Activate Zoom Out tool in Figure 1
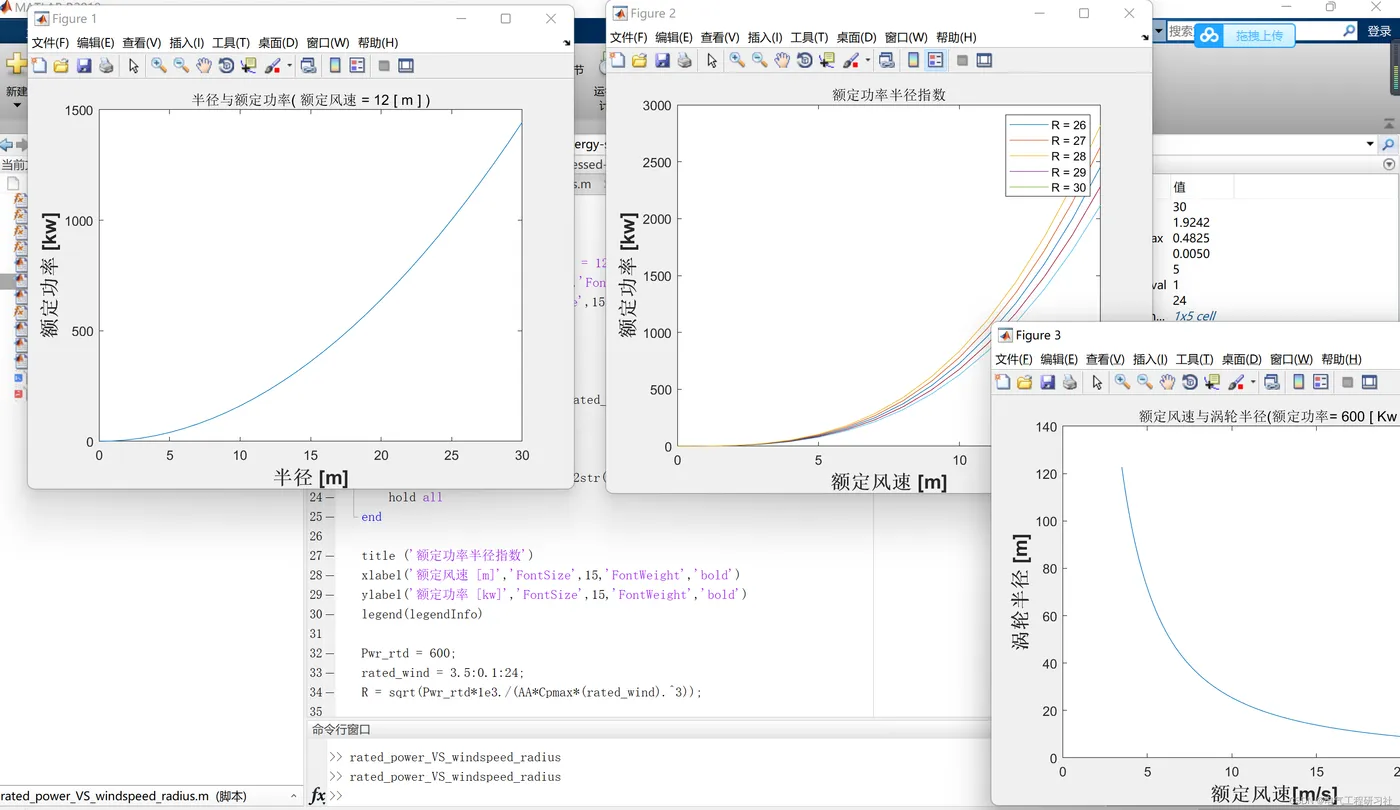Screen dimensions: 1400x810 [x=181, y=66]
